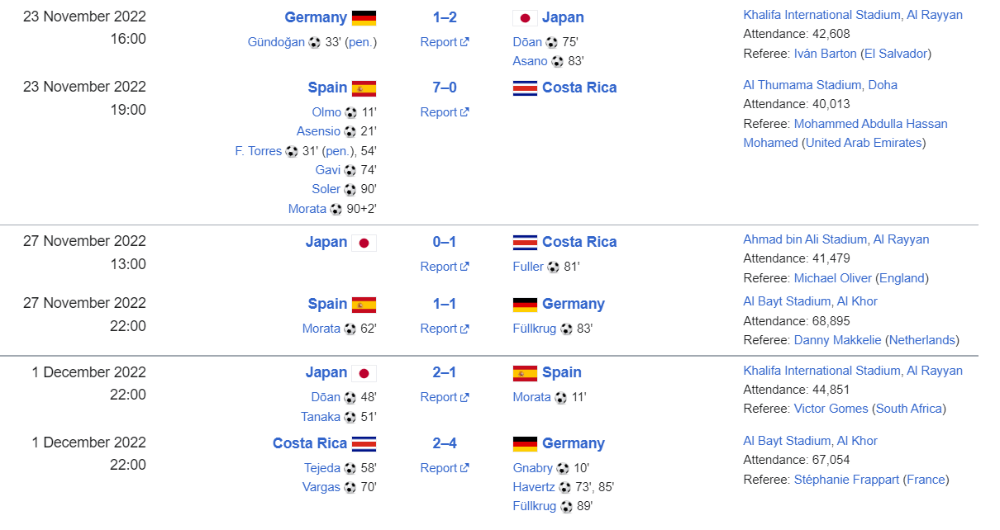Open the Ahmad bin Ali Stadium link
The image size is (1000, 530).
(836, 240)
